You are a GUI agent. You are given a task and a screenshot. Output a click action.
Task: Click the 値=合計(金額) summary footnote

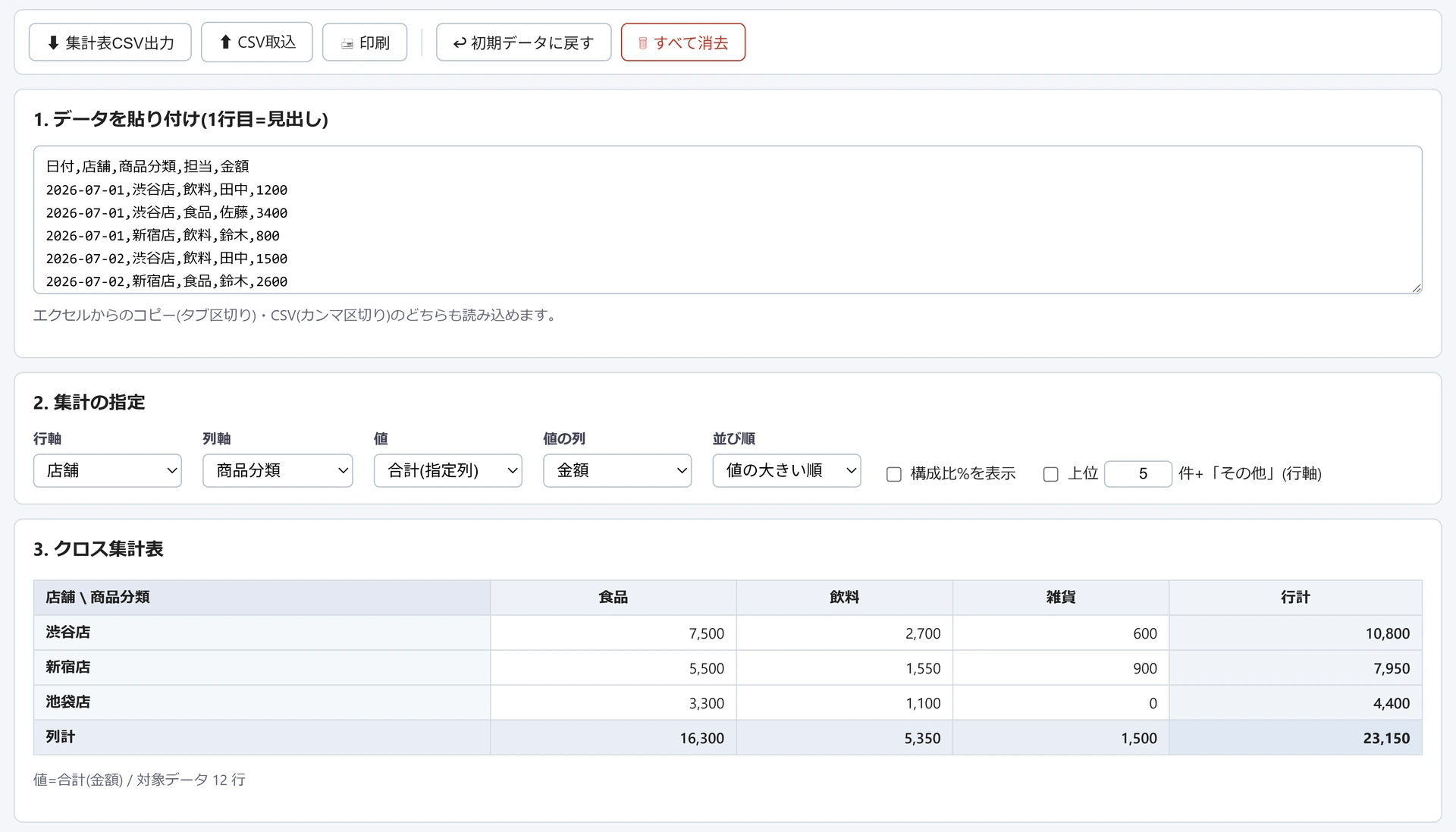(139, 780)
